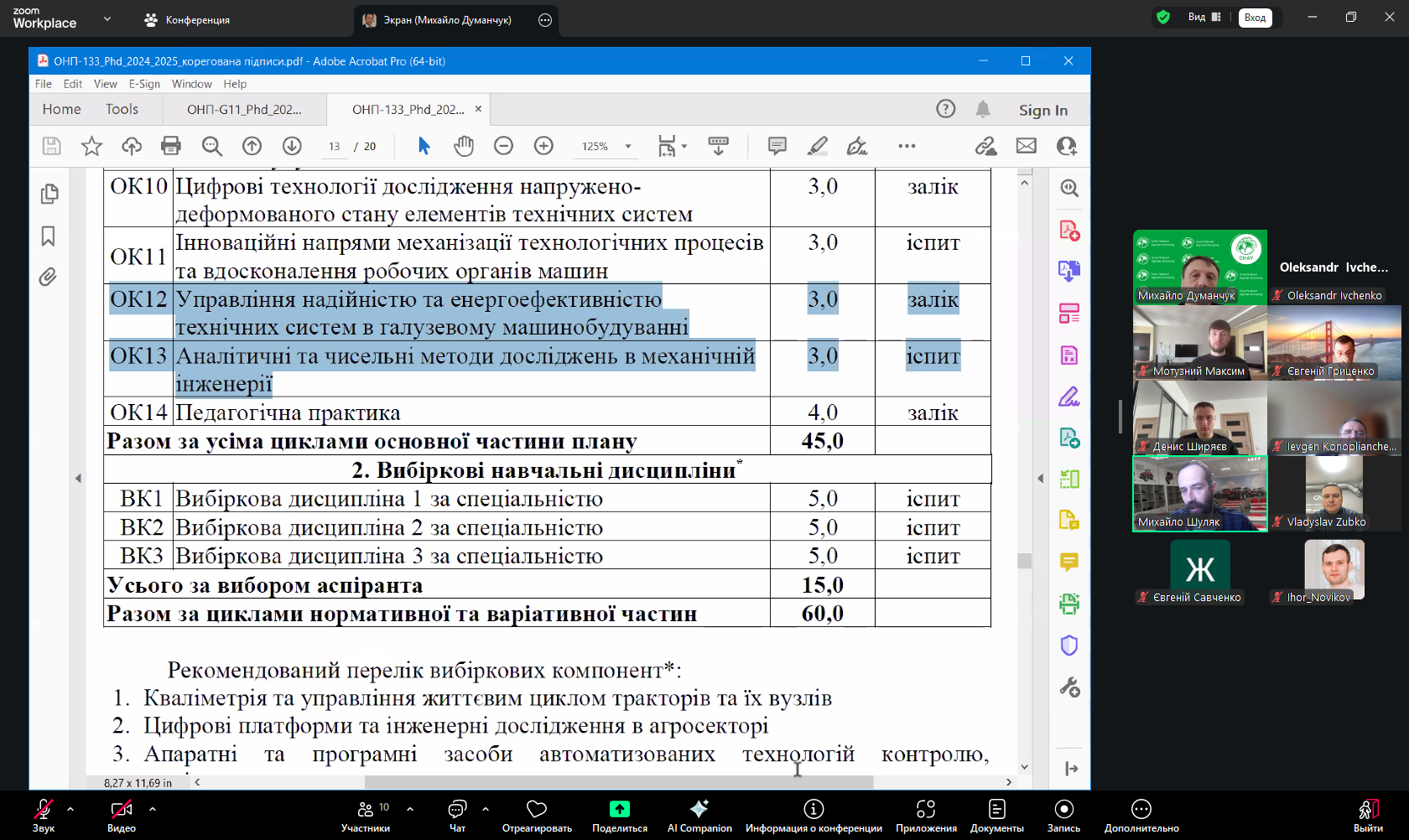1409x840 pixels.
Task: Click the Print file icon in Acrobat
Action: tap(170, 146)
